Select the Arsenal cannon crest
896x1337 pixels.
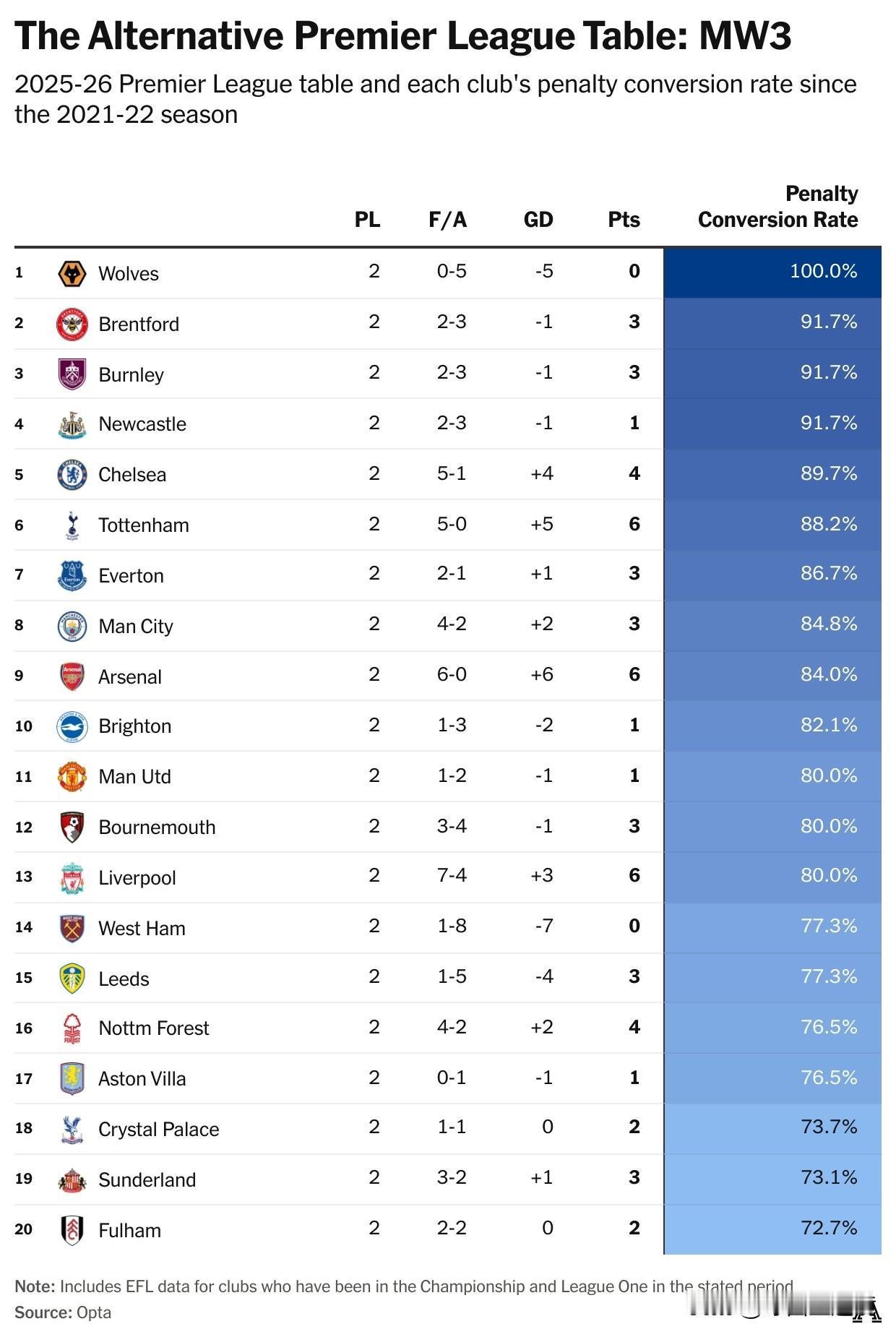coord(72,676)
